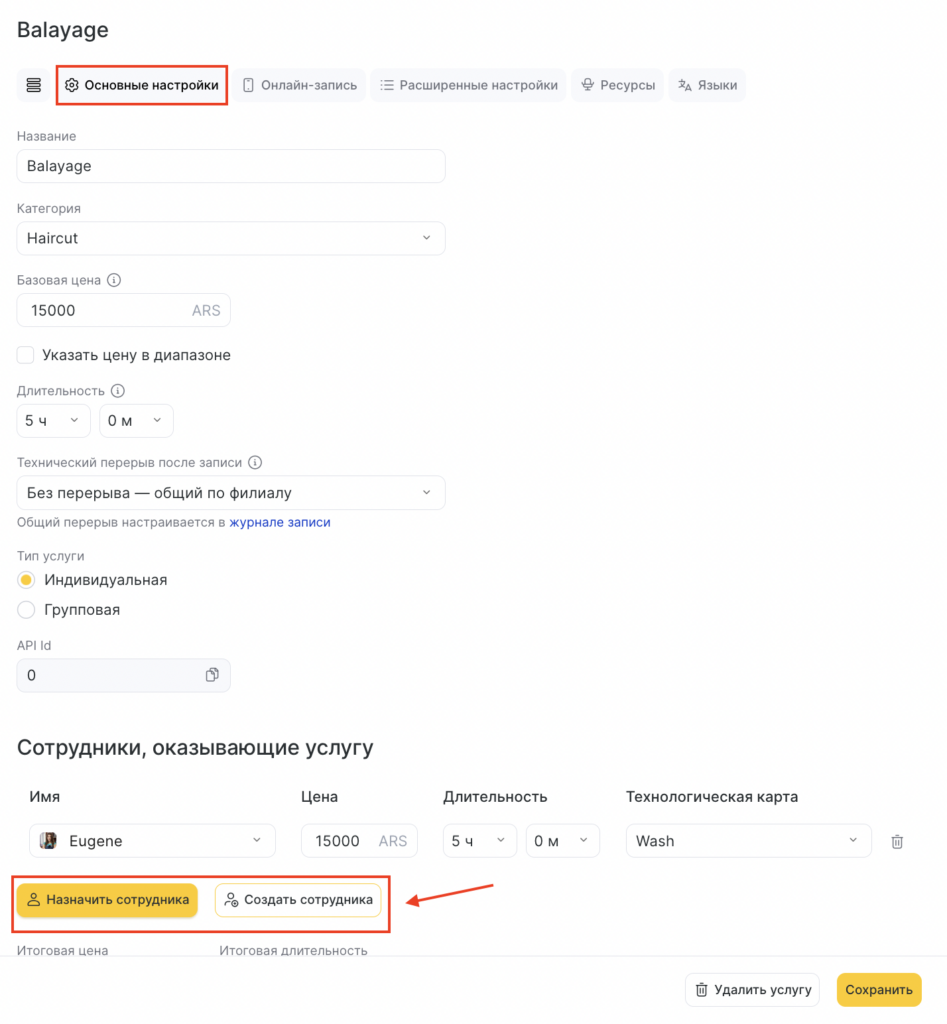Image resolution: width=947 pixels, height=1024 pixels.
Task: Click the list view icon beside tabs
Action: (34, 85)
